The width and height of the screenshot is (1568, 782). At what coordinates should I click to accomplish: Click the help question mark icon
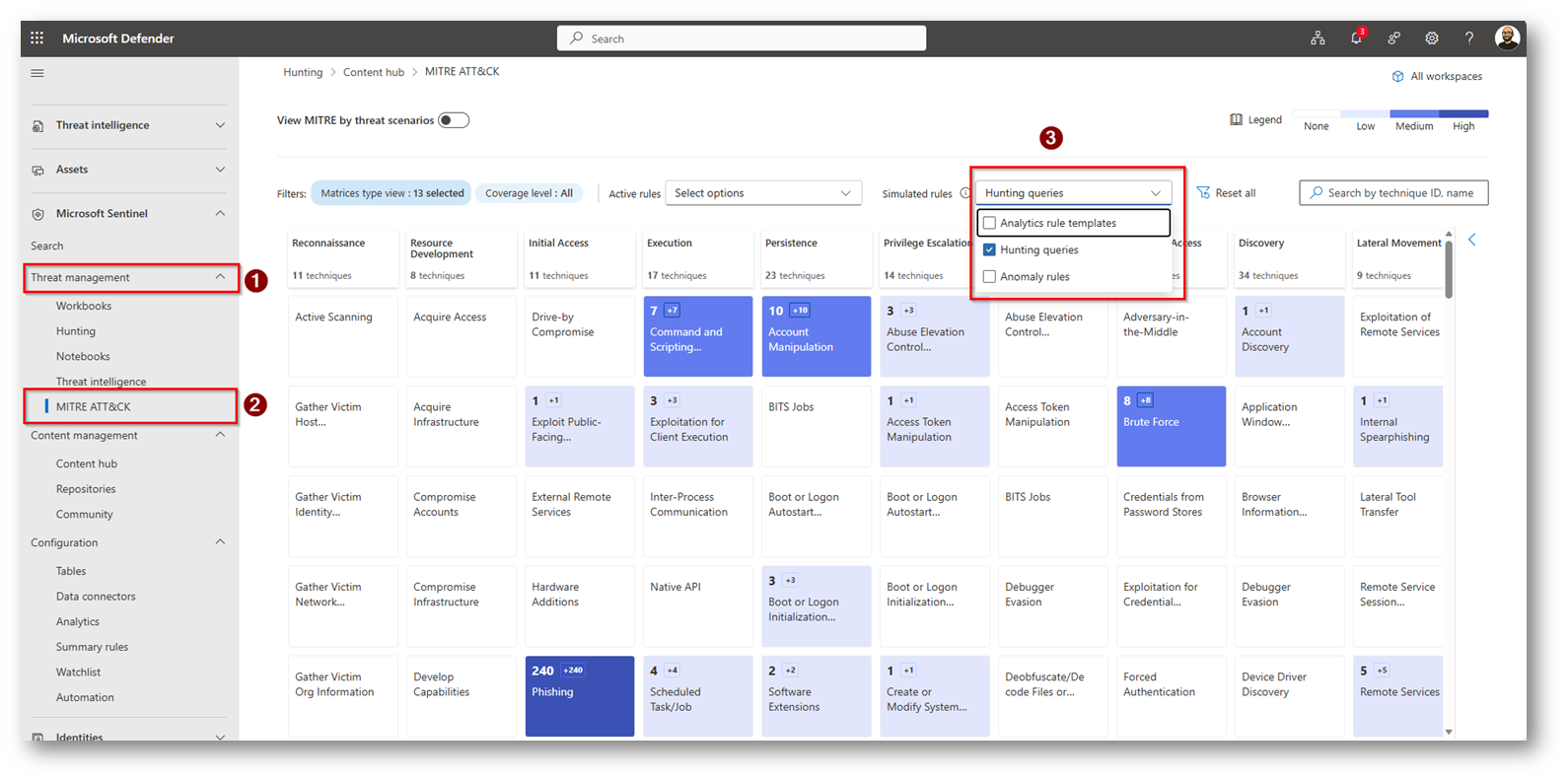click(1468, 38)
